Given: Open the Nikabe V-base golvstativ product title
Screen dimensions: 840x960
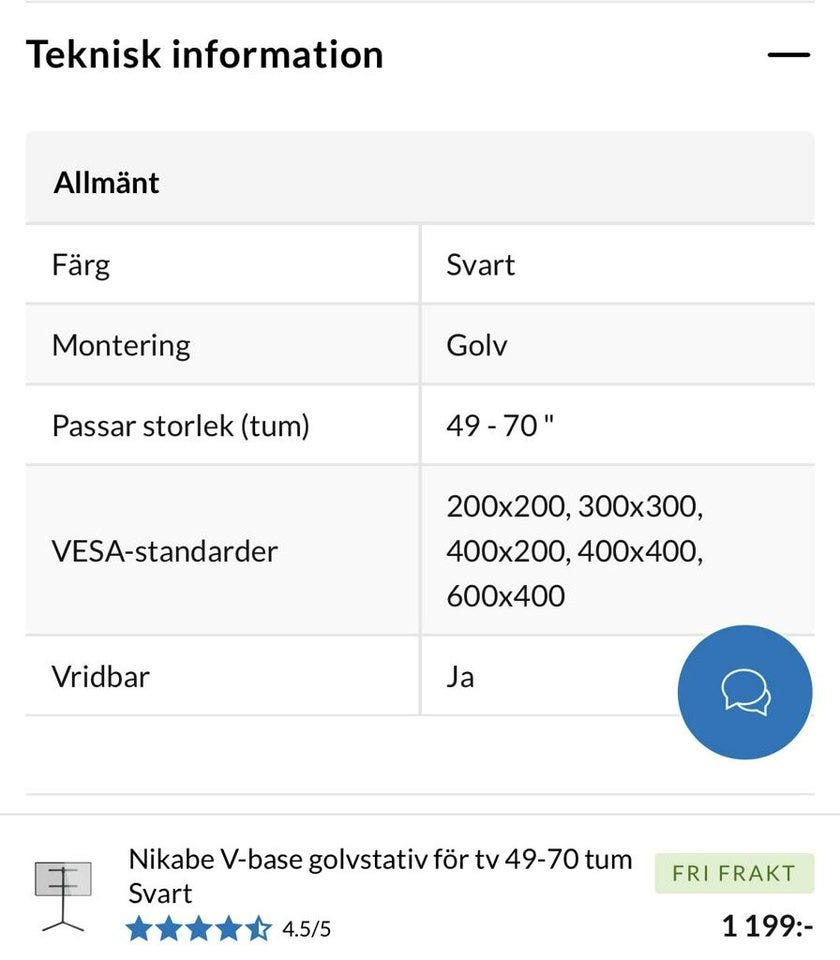Looking at the screenshot, I should tap(380, 875).
